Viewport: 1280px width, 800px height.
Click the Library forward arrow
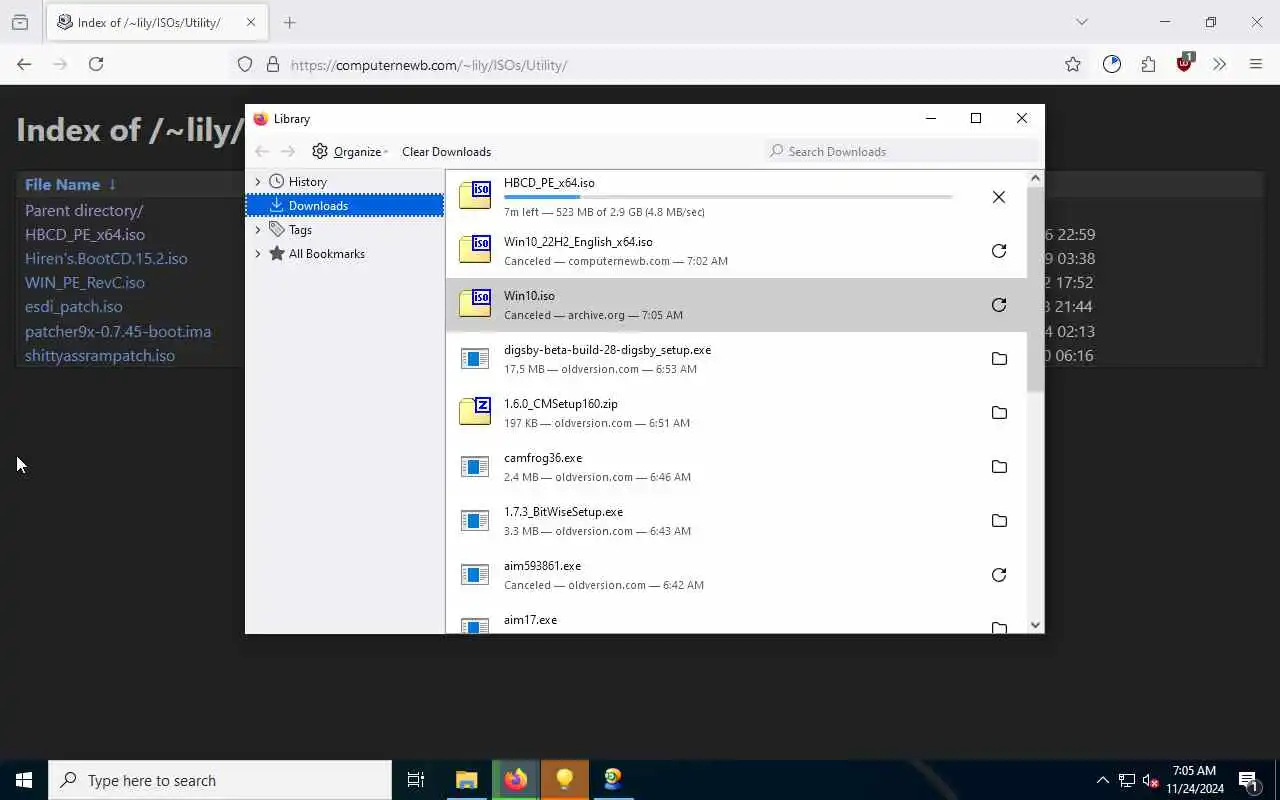tap(288, 151)
